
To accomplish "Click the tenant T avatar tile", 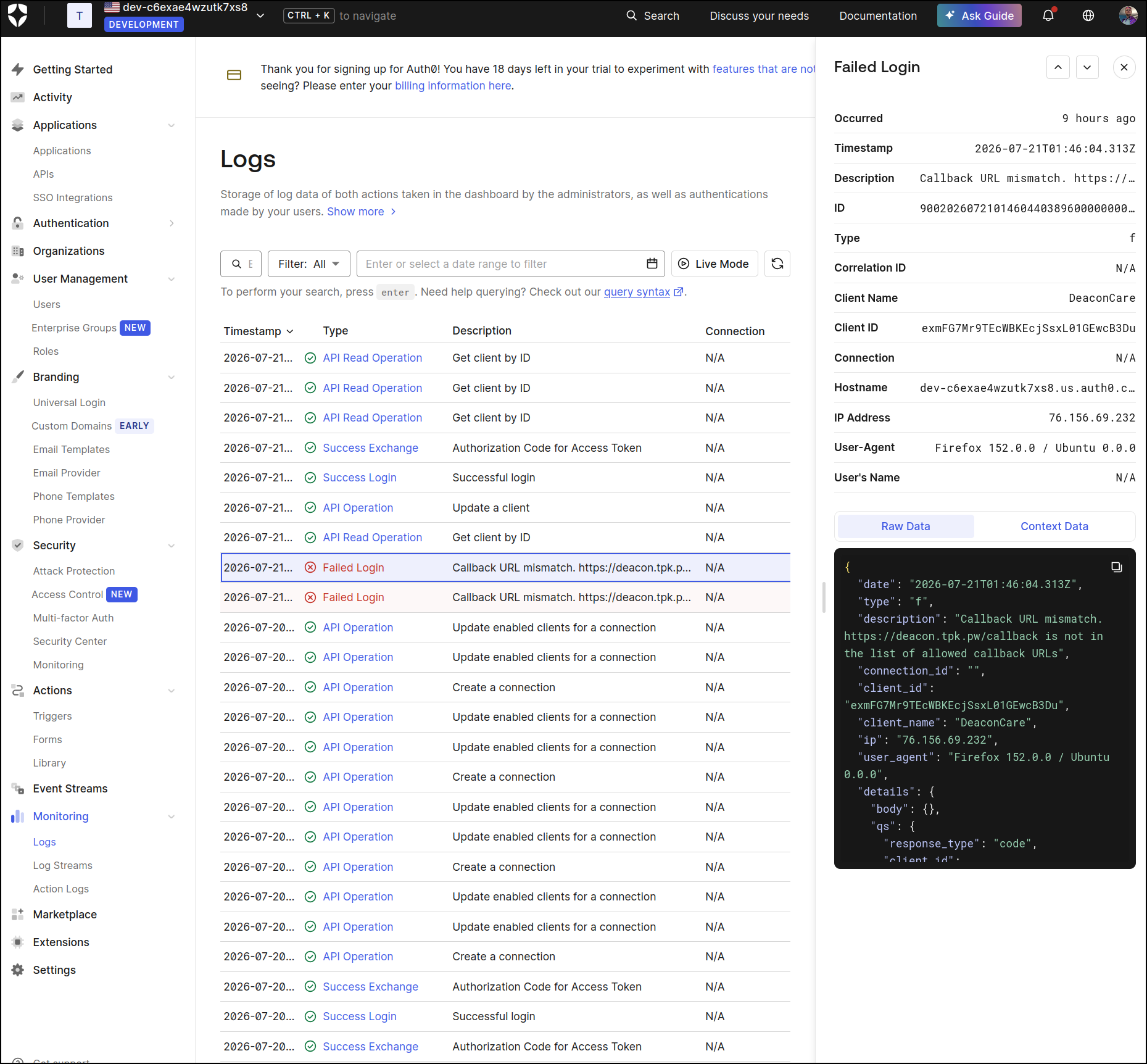I will tap(80, 15).
